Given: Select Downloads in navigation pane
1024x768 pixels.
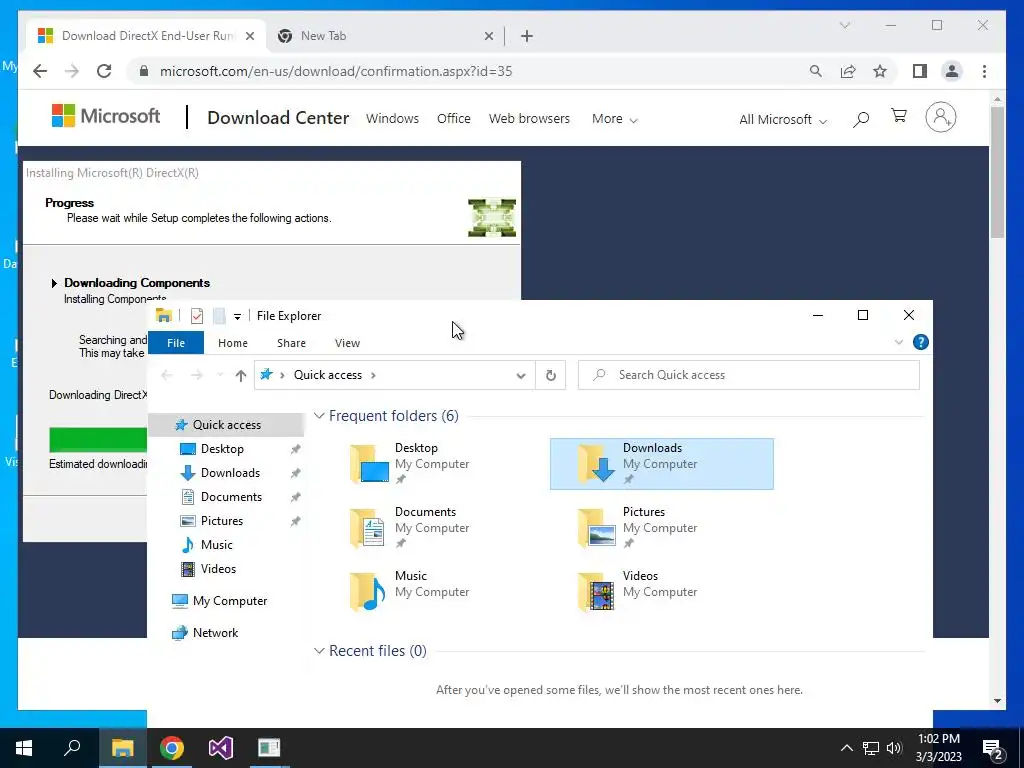Looking at the screenshot, I should [230, 473].
